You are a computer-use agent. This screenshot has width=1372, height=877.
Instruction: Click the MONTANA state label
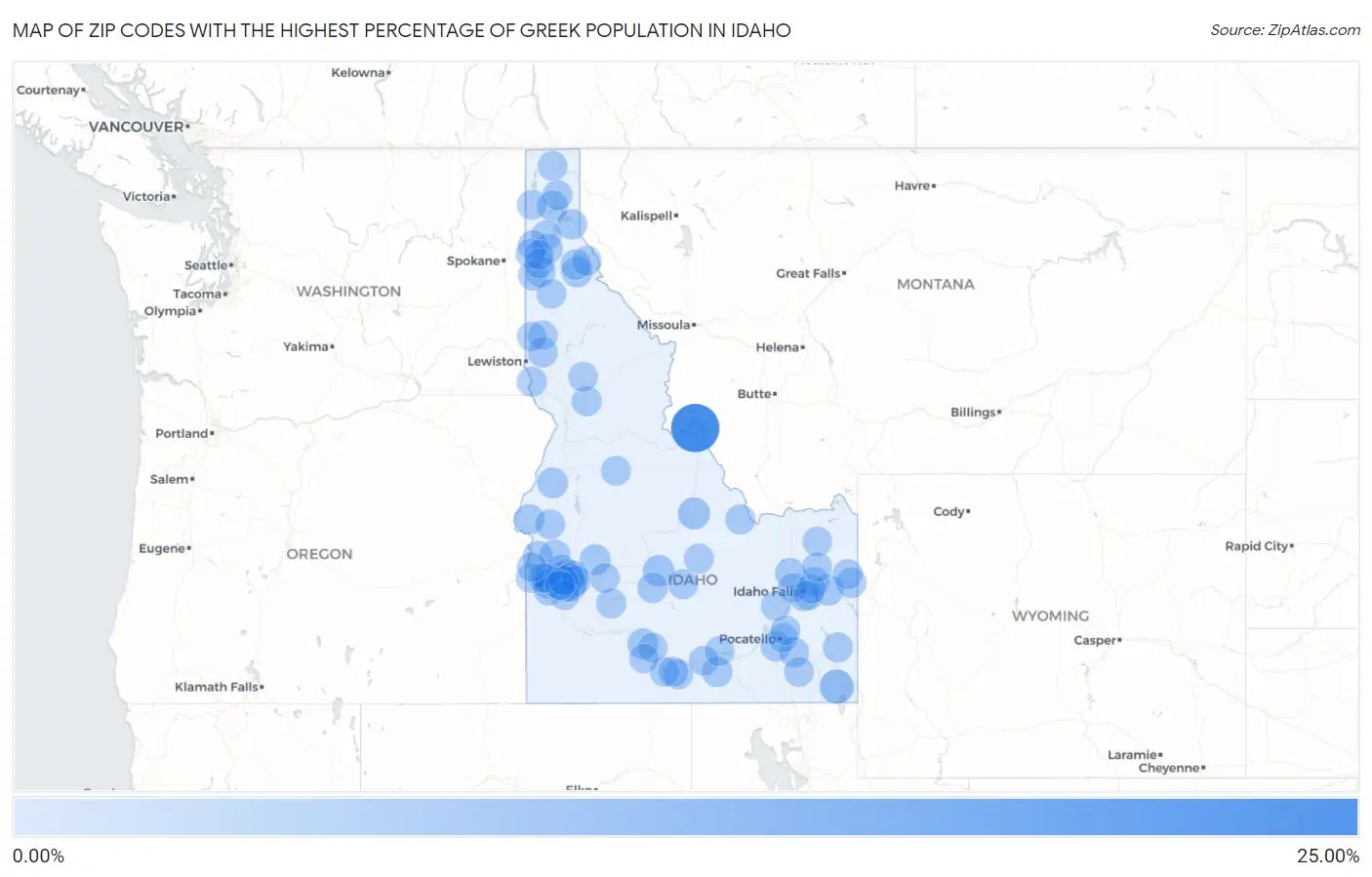(936, 284)
